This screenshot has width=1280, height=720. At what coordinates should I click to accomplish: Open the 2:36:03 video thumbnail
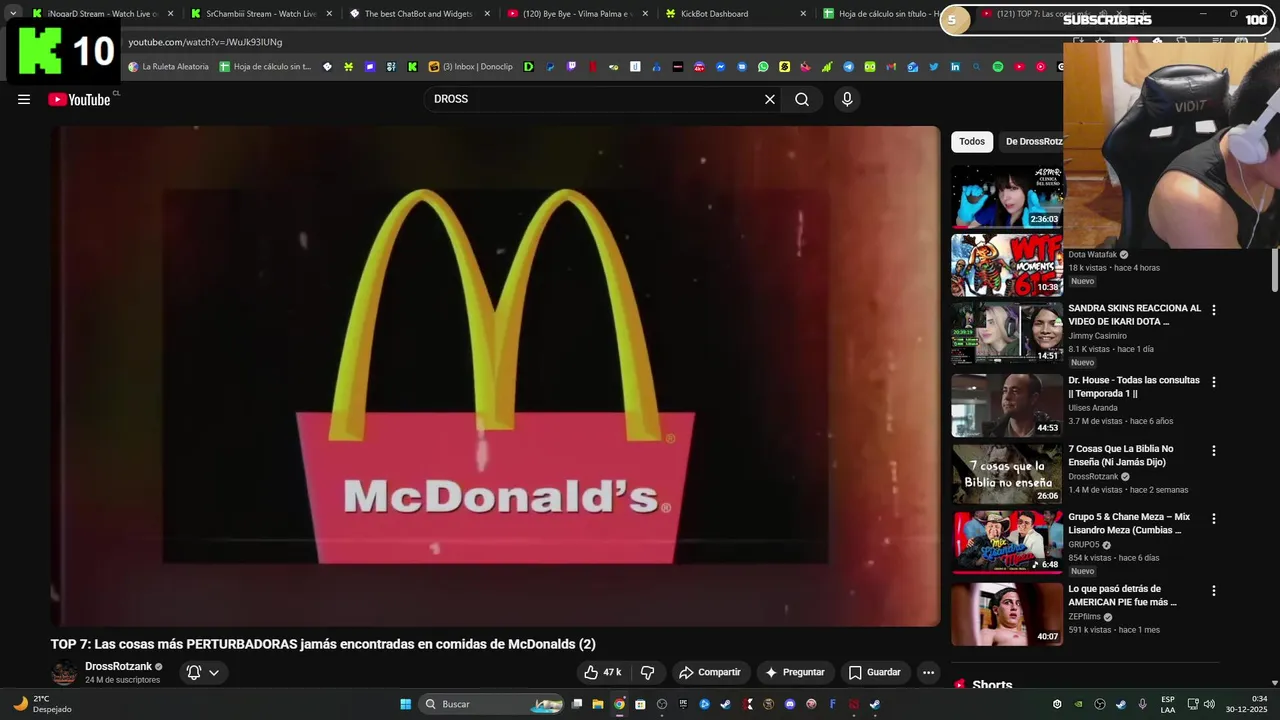(x=1006, y=197)
